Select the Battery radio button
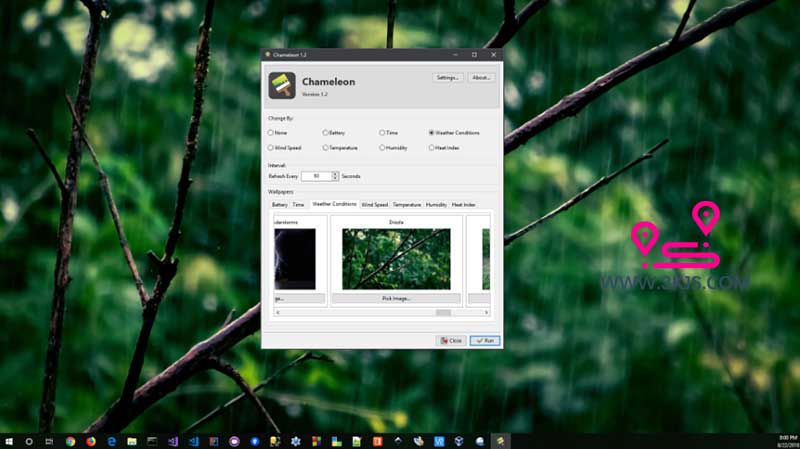Image resolution: width=800 pixels, height=449 pixels. (x=326, y=132)
